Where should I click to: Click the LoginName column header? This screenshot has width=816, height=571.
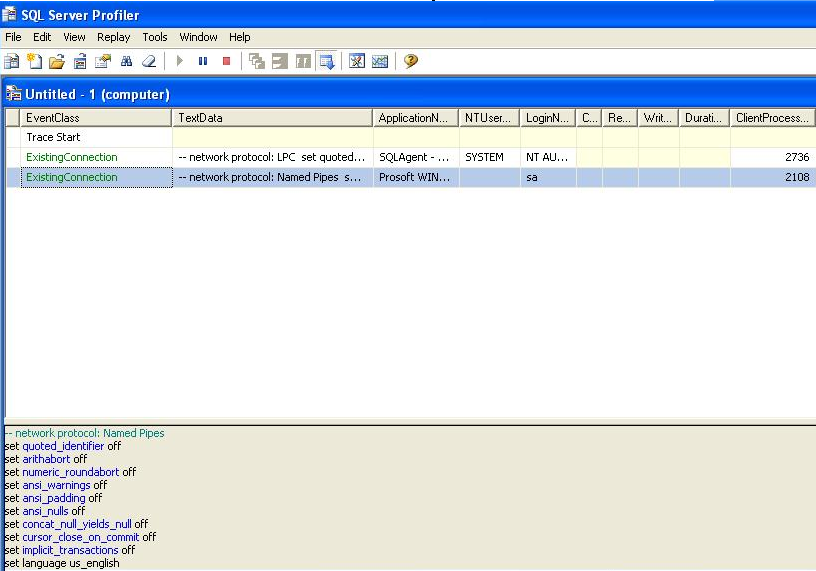tap(548, 118)
